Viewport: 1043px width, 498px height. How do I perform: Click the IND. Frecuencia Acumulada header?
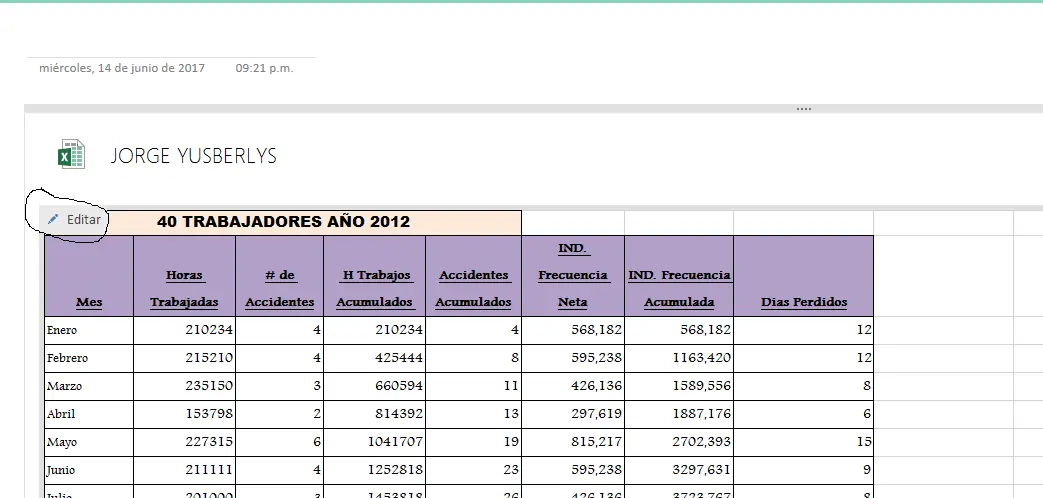(679, 276)
